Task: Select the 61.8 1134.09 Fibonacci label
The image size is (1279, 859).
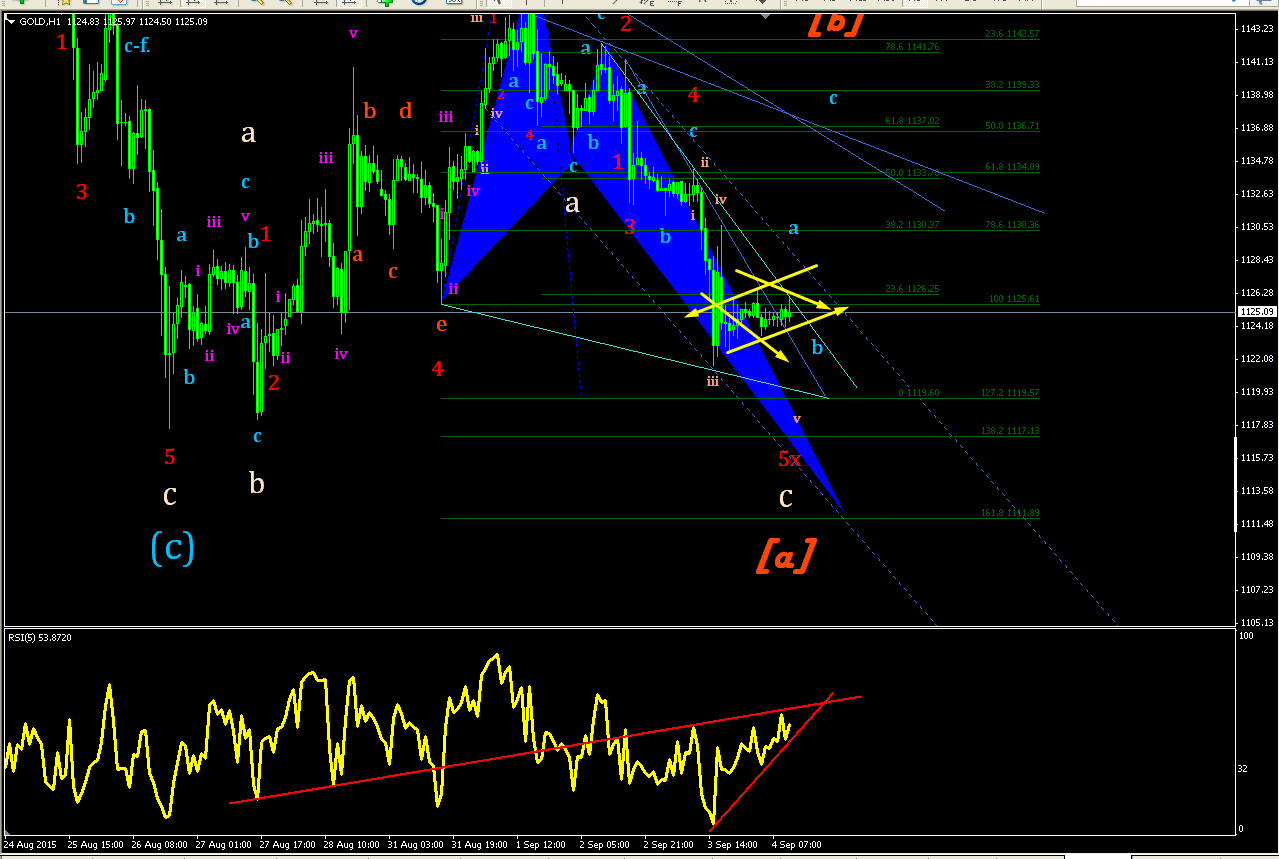Action: [x=1012, y=167]
